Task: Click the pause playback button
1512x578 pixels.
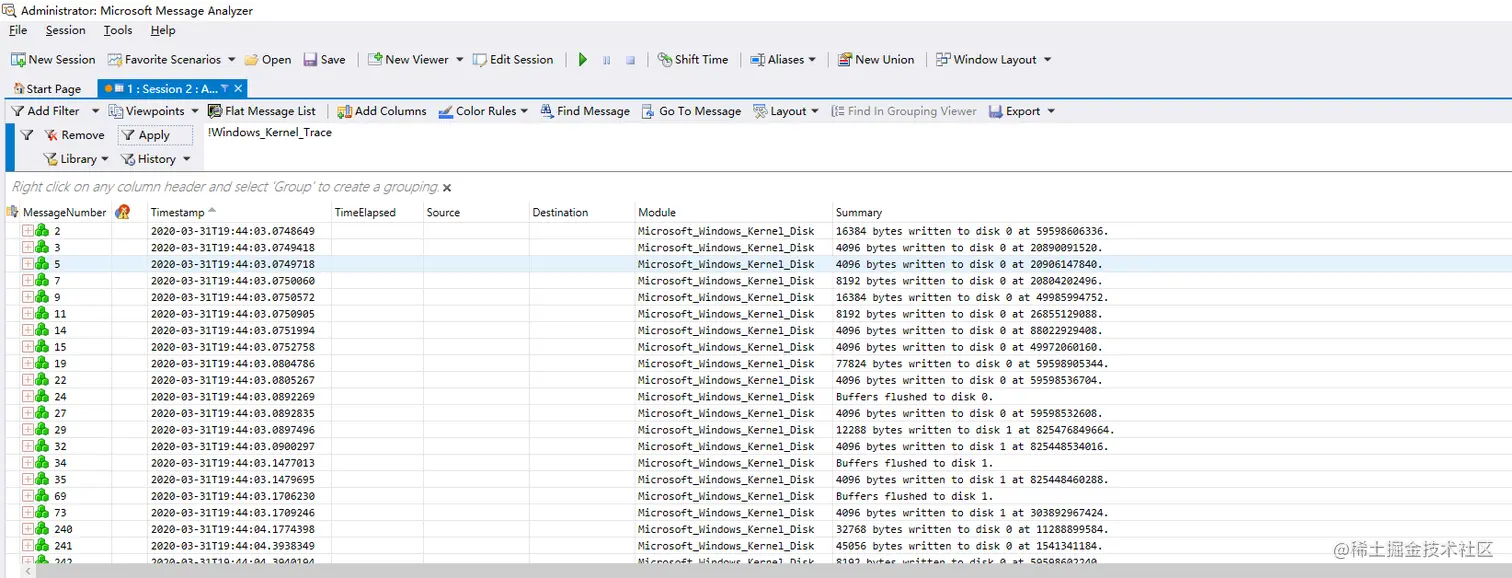Action: [606, 60]
